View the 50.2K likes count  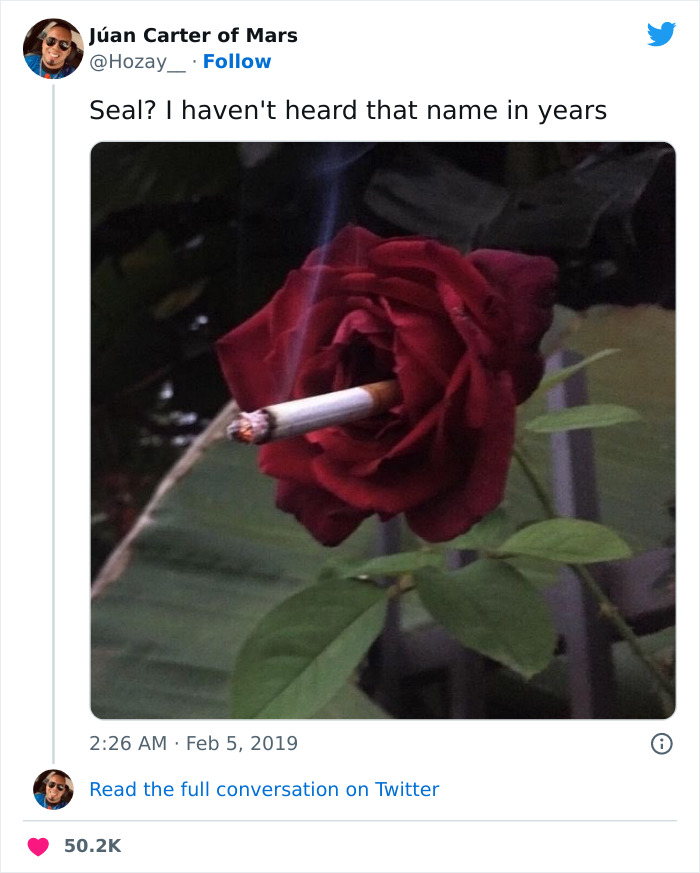92,846
